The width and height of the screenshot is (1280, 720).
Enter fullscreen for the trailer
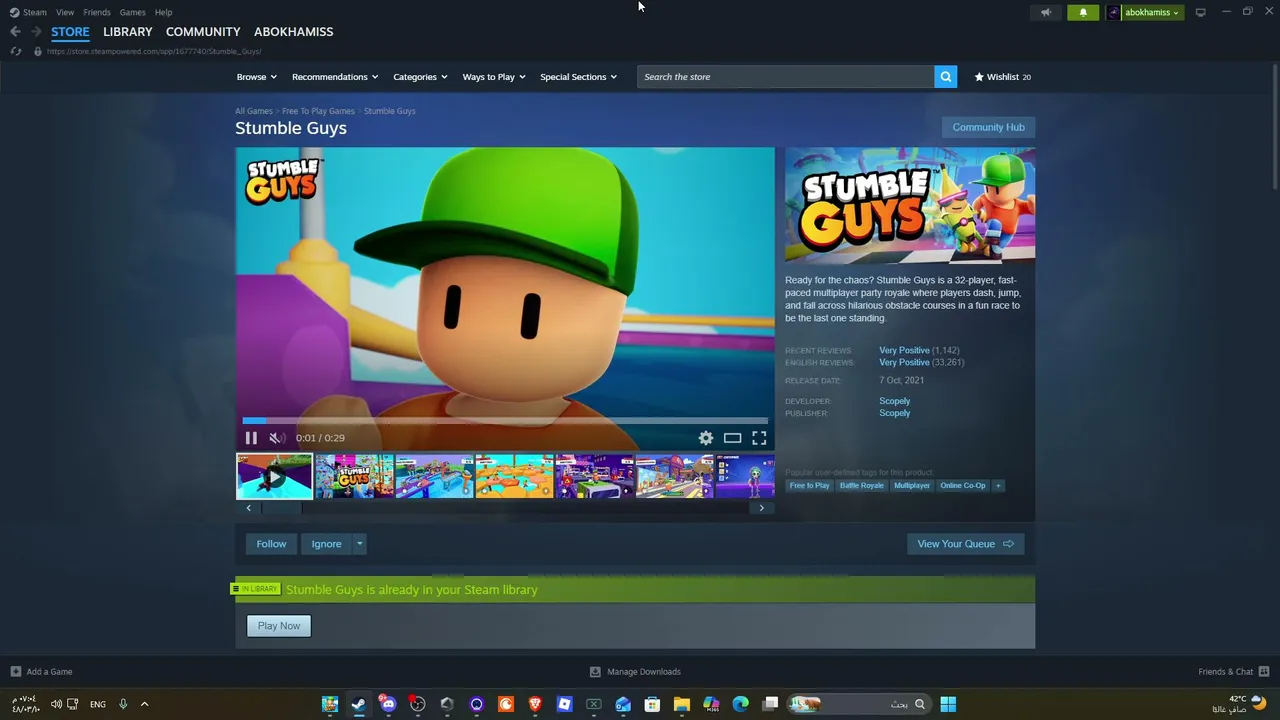[x=759, y=438]
